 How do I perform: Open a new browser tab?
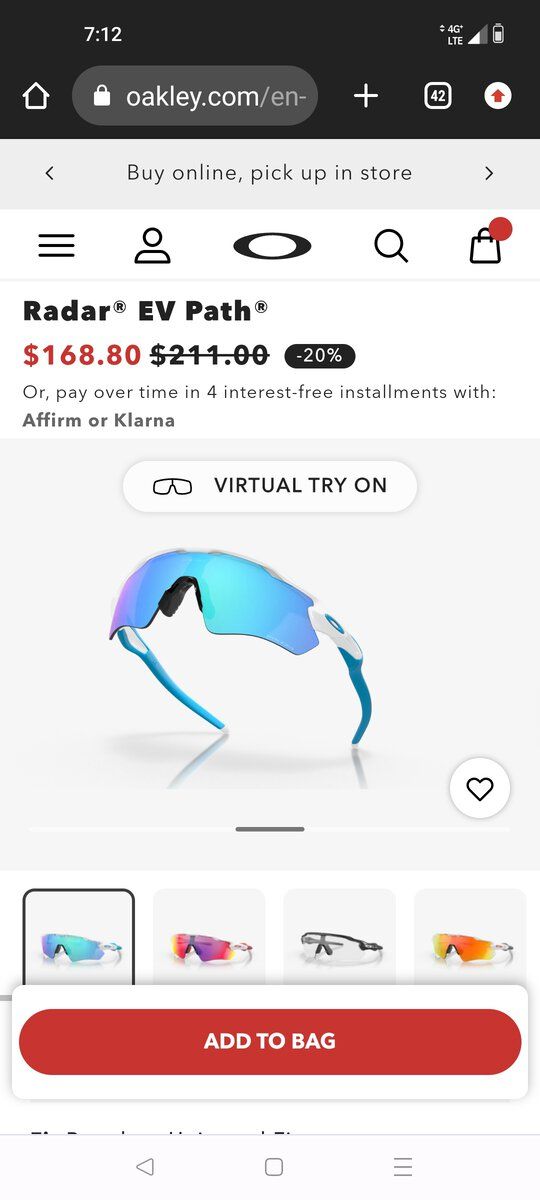tap(366, 96)
